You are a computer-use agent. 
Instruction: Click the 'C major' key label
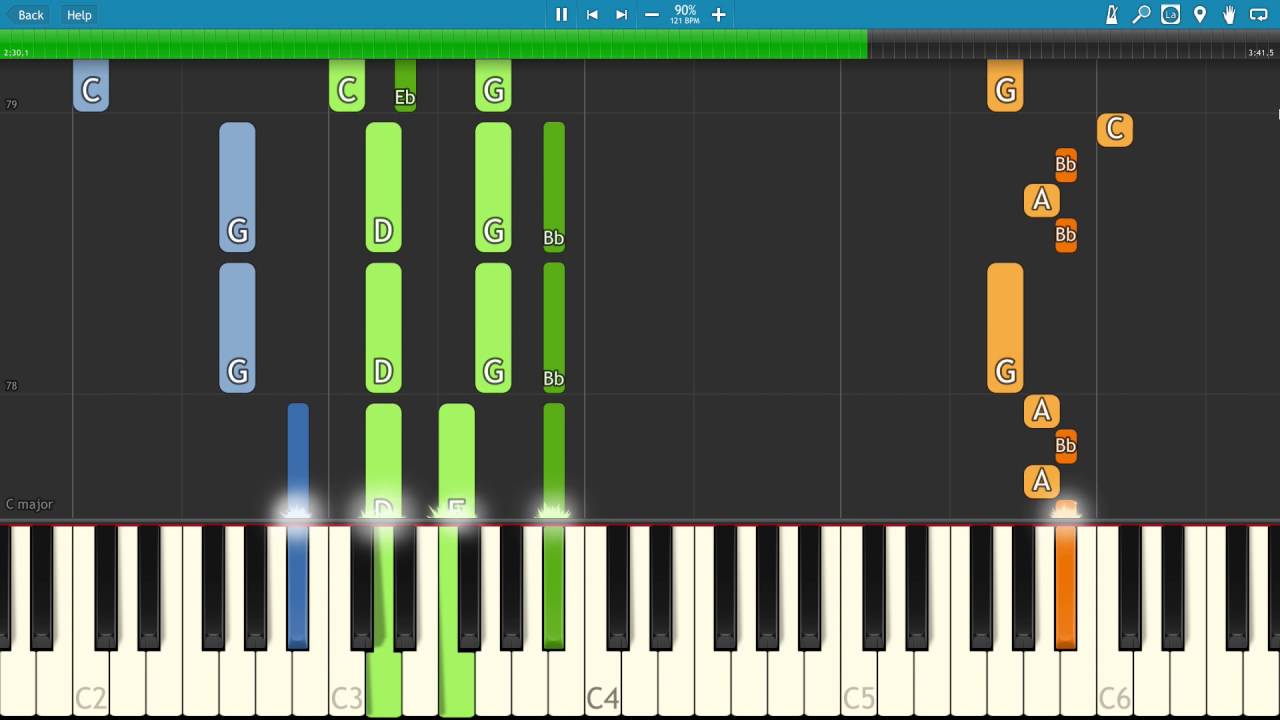click(29, 504)
